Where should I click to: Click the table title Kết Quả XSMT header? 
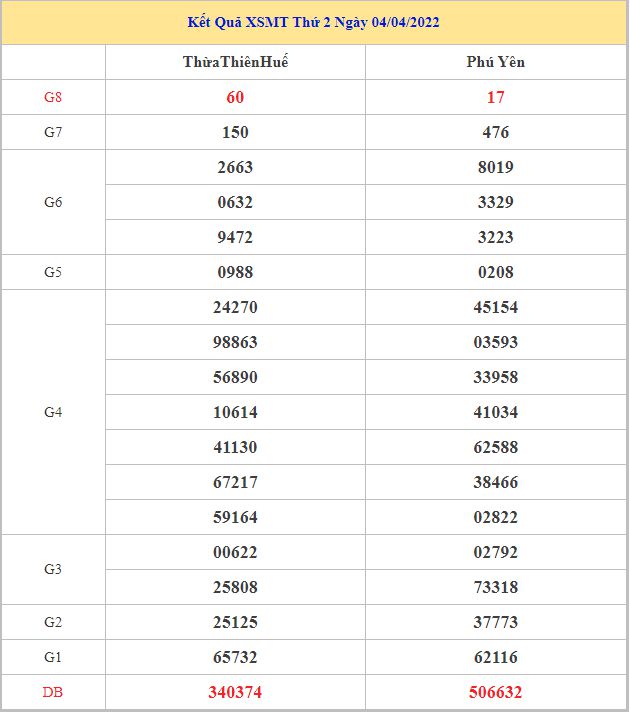pyautogui.click(x=314, y=22)
